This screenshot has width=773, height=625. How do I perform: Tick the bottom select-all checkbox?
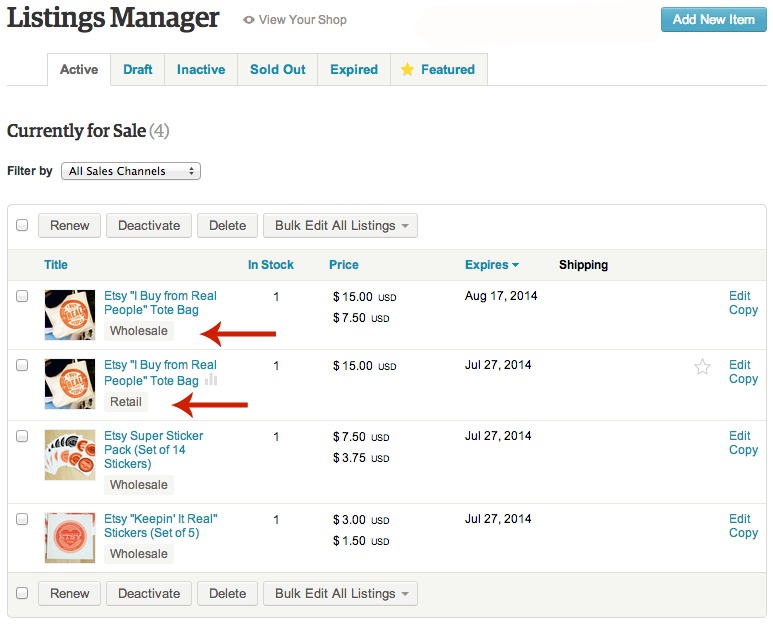pos(22,593)
